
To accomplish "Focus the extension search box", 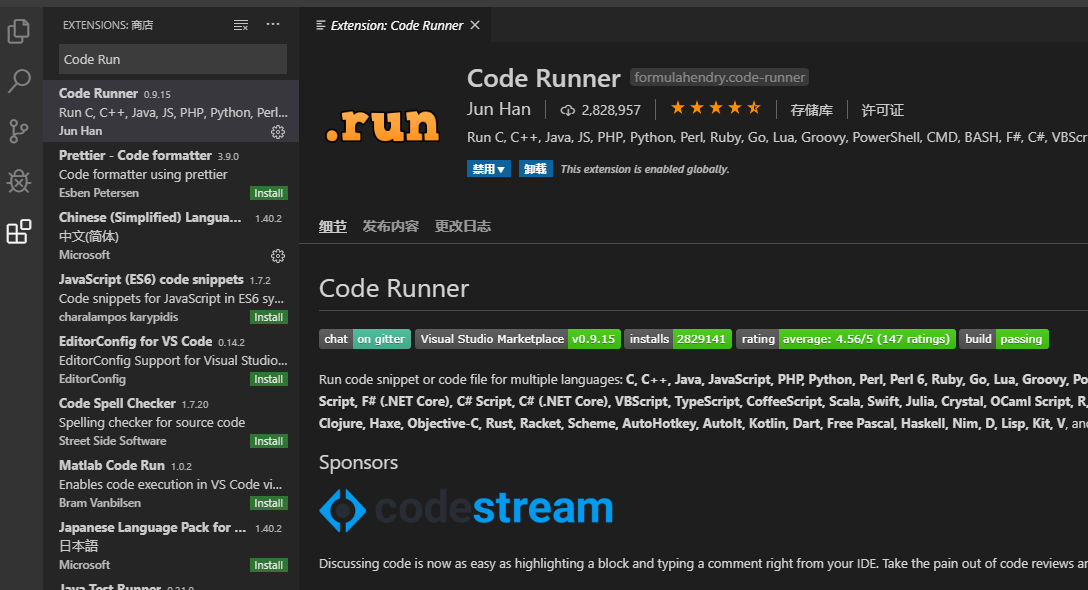I will tap(173, 59).
